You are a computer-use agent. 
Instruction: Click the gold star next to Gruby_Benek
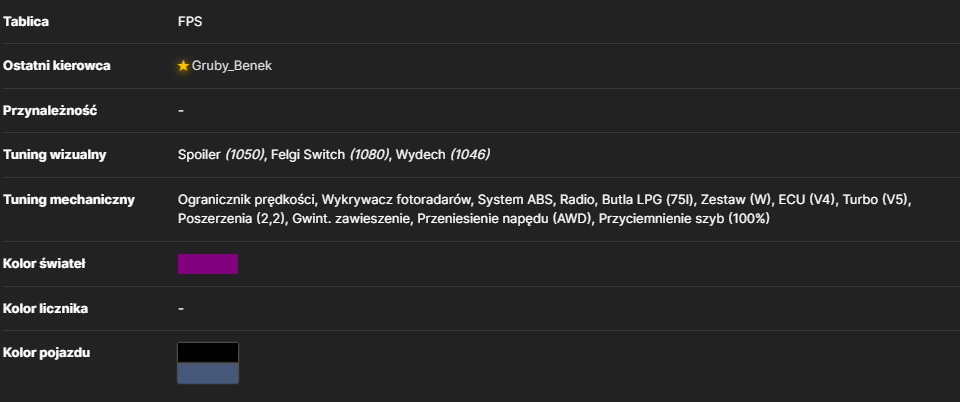(183, 65)
